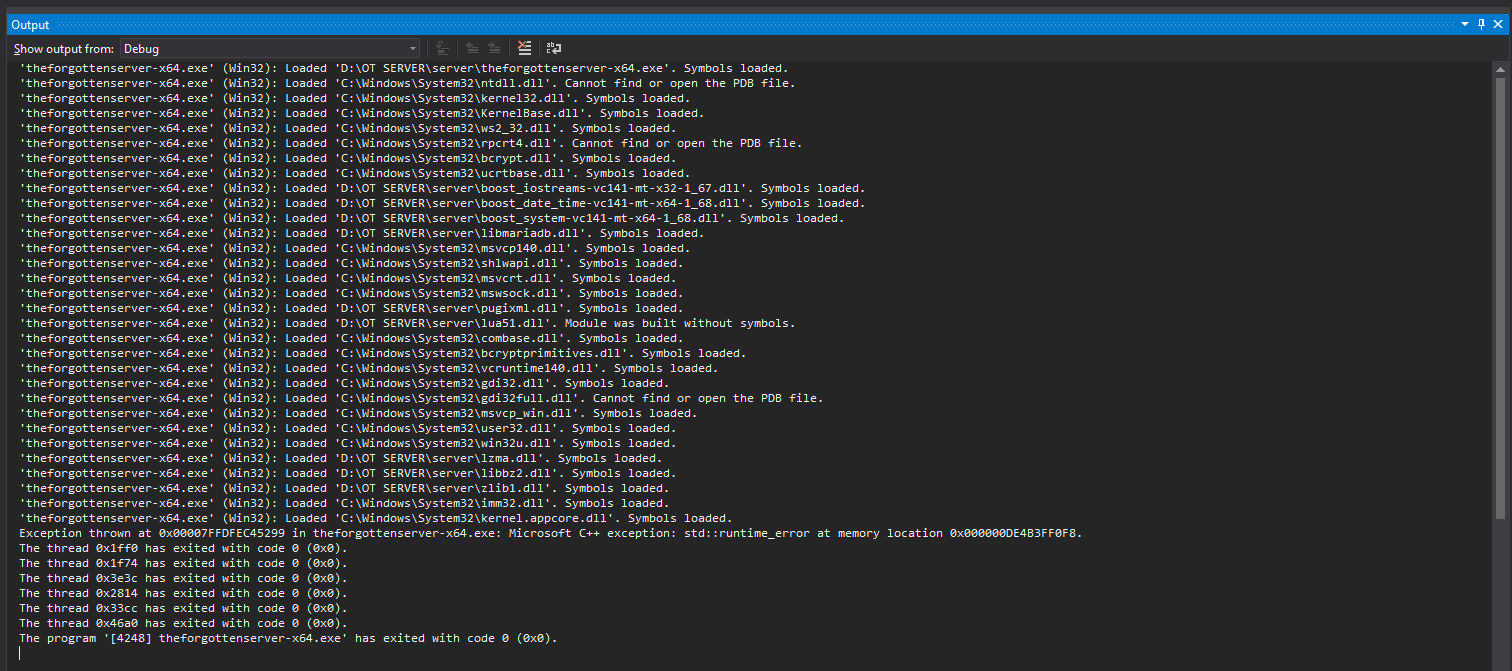Click the thread 0x1ff0 has exited line

click(183, 548)
